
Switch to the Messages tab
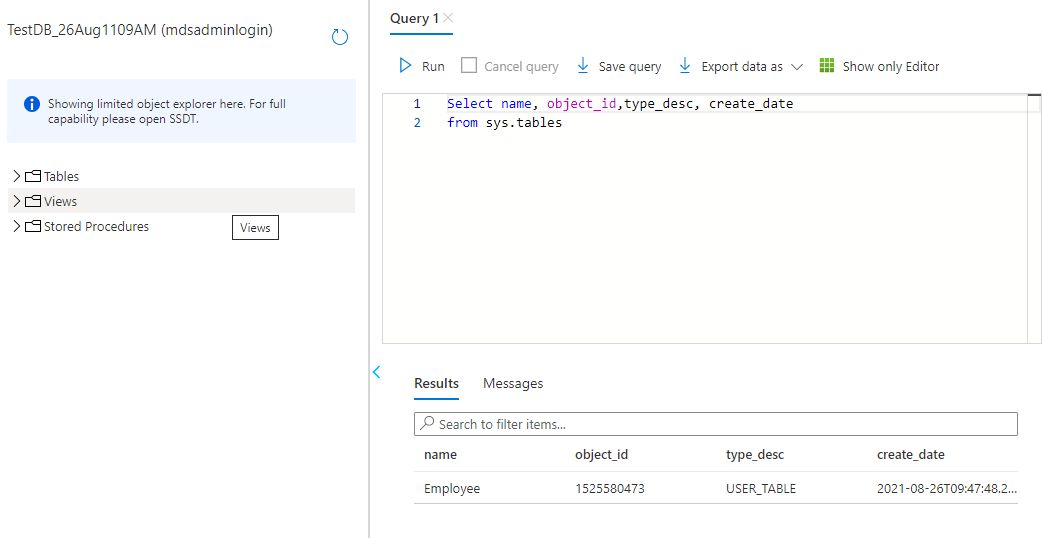[513, 383]
